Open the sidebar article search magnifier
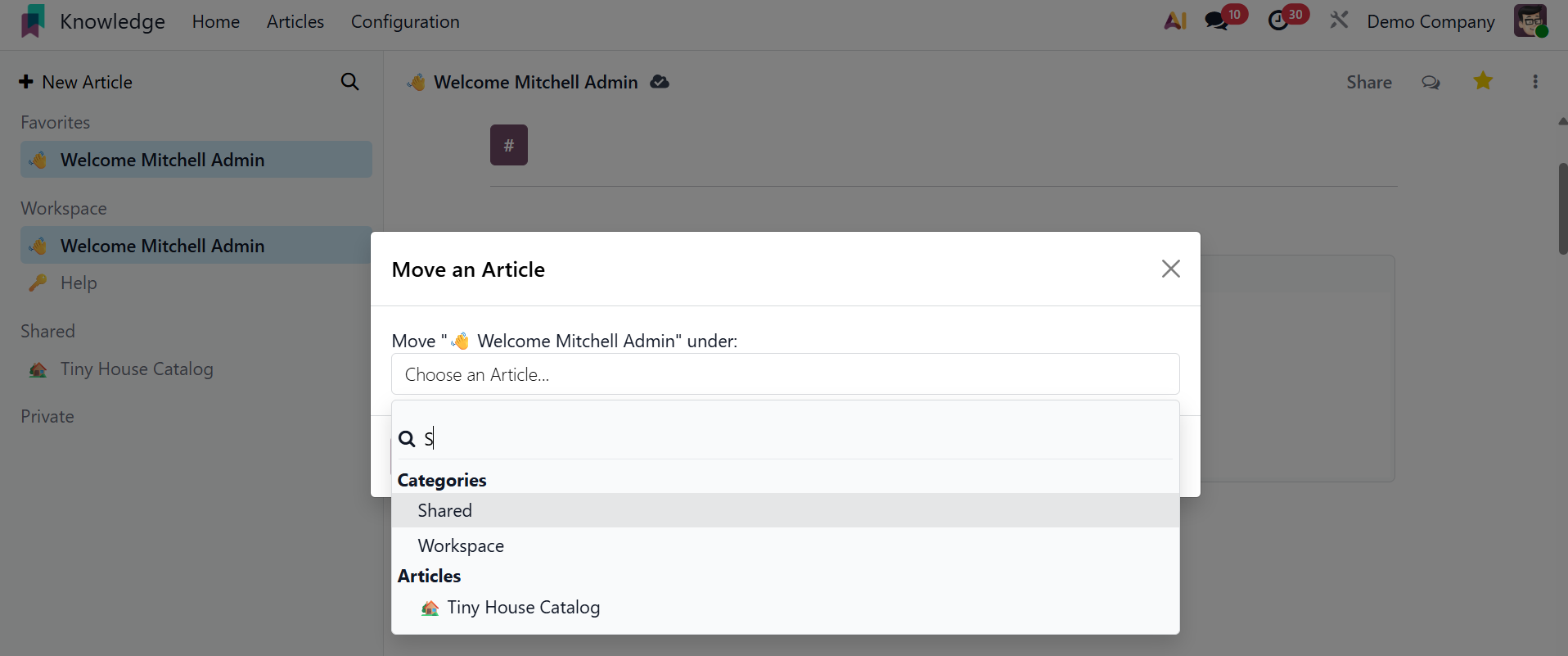The width and height of the screenshot is (1568, 656). click(x=349, y=82)
